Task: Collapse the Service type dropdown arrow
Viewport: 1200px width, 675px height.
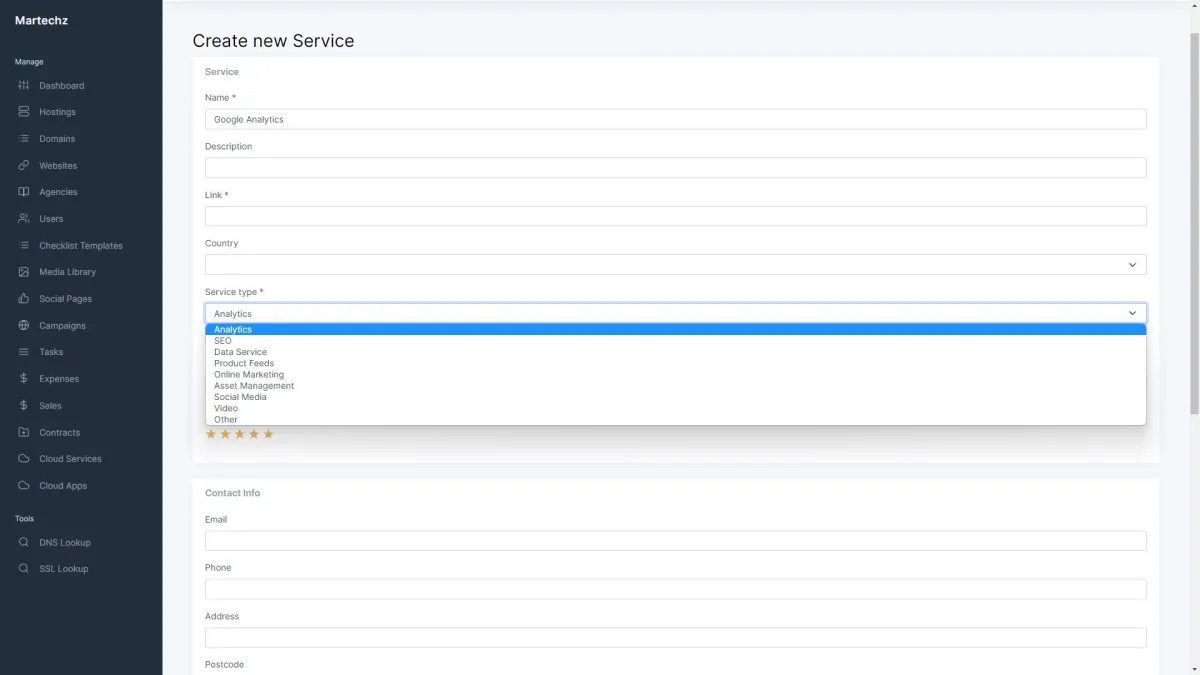Action: point(1132,313)
